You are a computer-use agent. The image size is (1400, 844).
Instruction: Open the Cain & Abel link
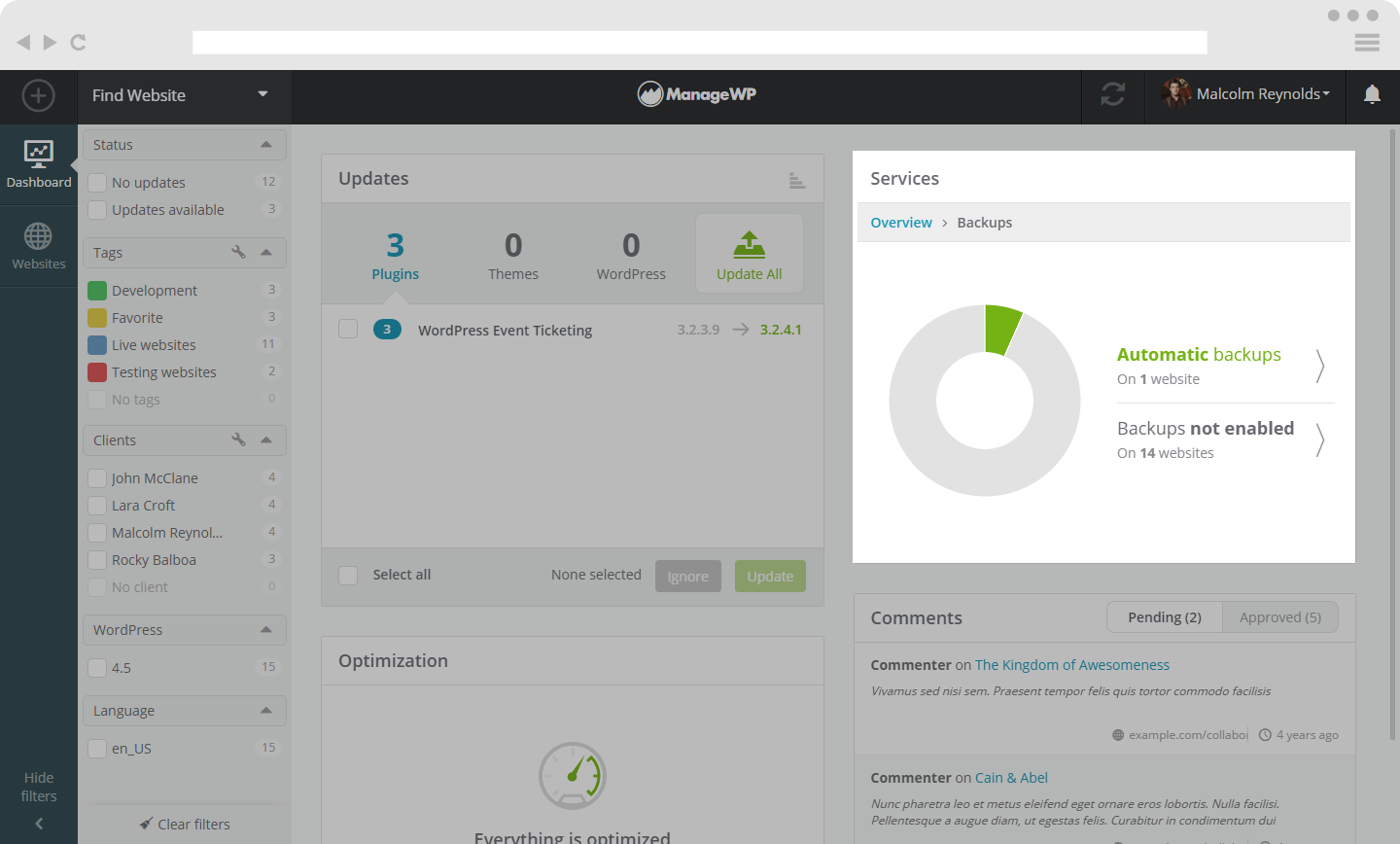click(x=1011, y=778)
